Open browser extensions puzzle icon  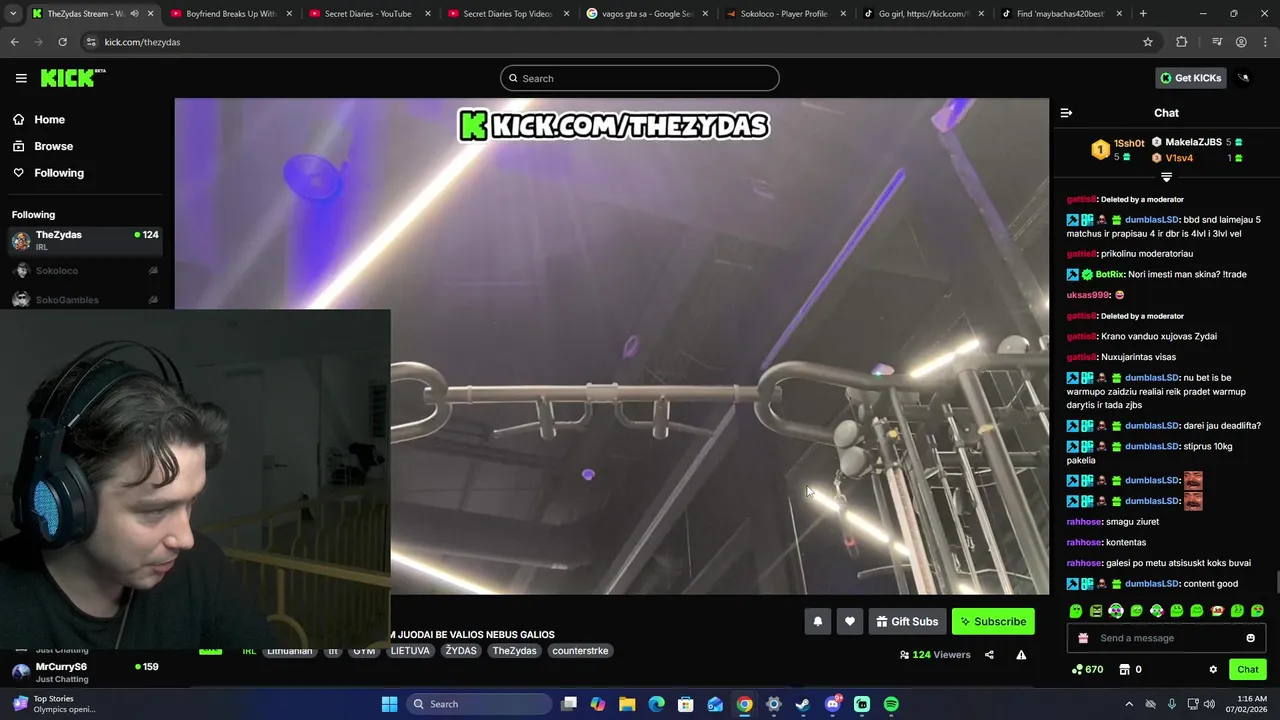point(1182,42)
